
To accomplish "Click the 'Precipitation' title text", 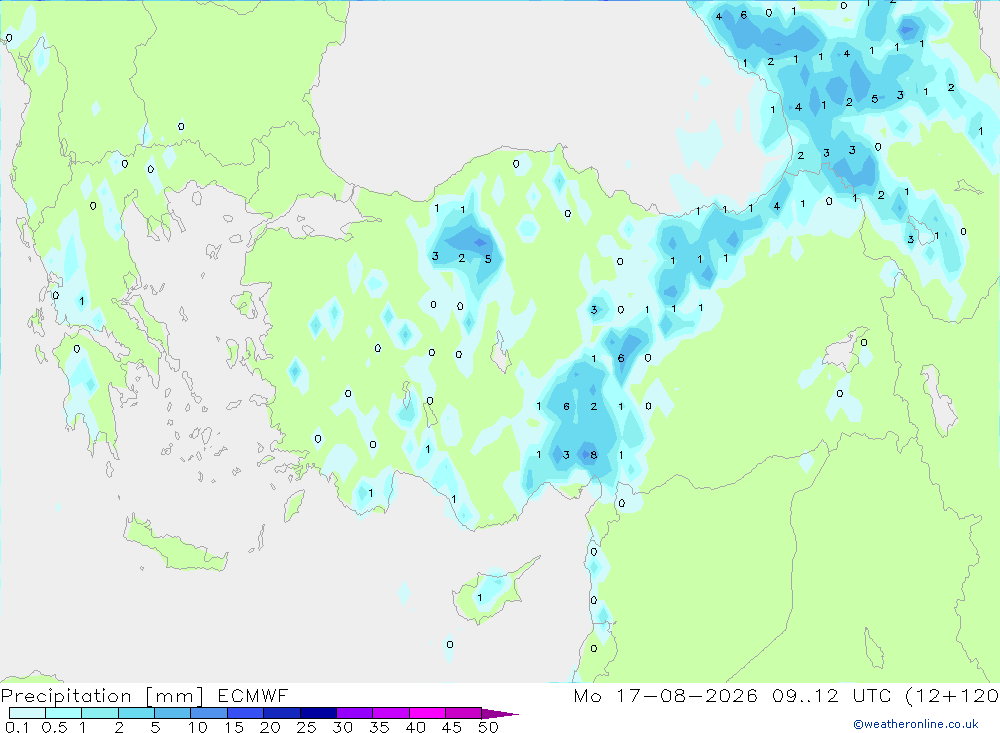I will [66, 696].
